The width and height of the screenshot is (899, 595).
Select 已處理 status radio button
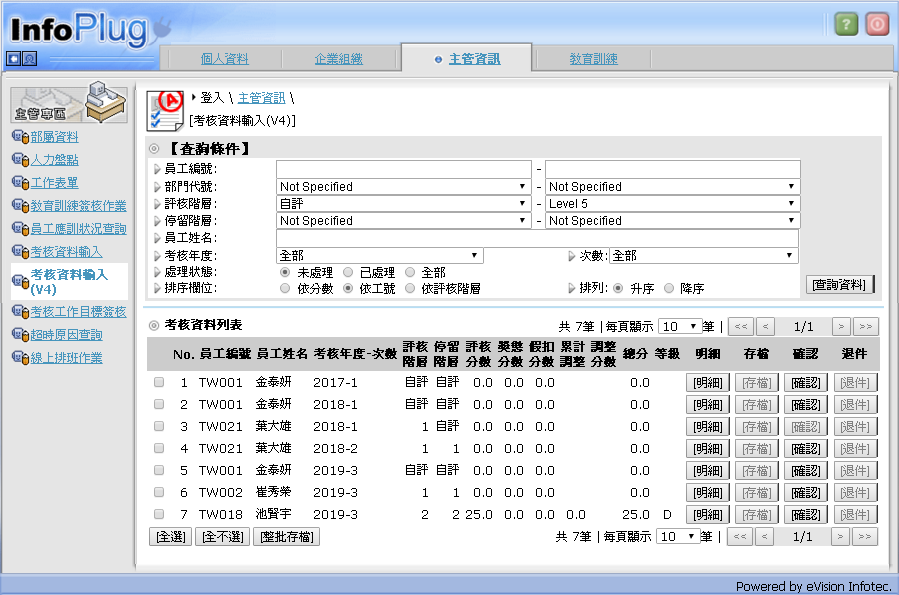(347, 272)
